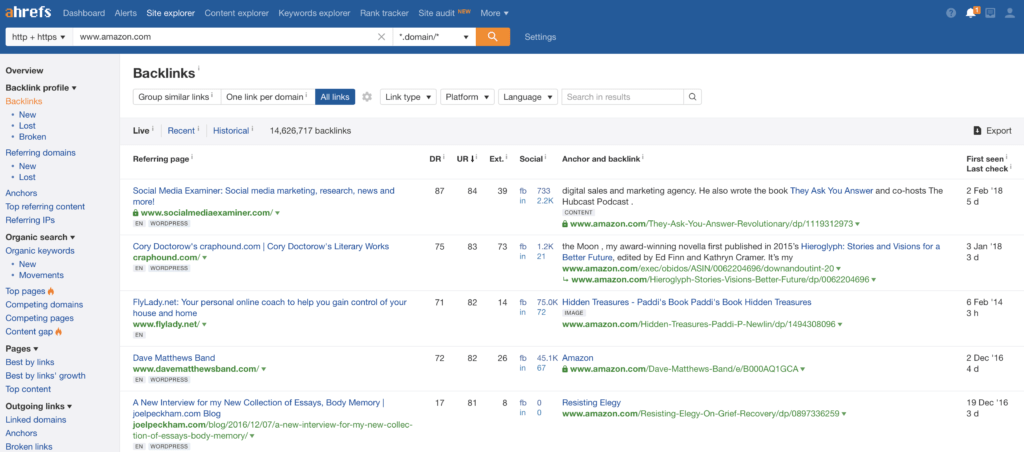
Task: Click the info icon beside the DR column
Action: tap(443, 157)
